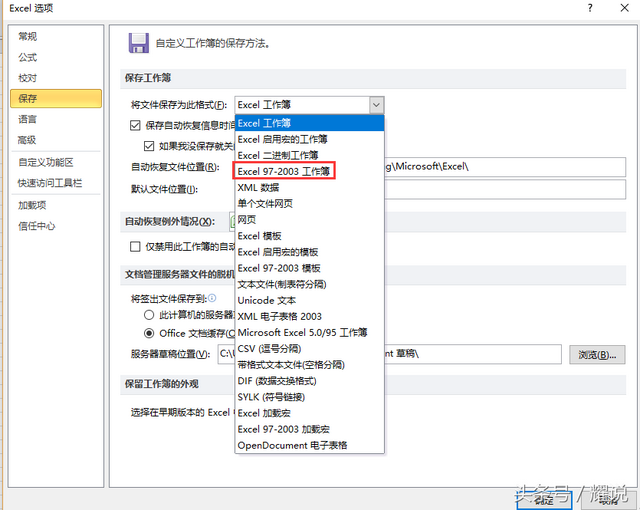The height and width of the screenshot is (510, 640).
Task: Choose 网页 format in the list
Action: [x=309, y=220]
